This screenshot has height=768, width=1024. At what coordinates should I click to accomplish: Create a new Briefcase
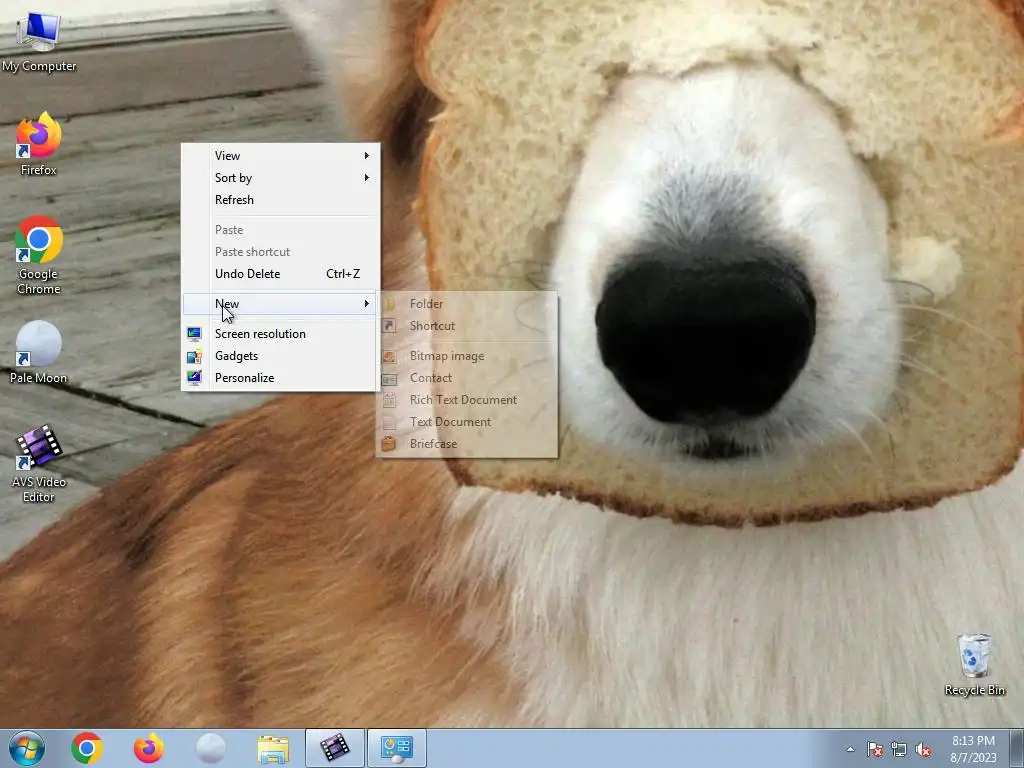pyautogui.click(x=467, y=443)
